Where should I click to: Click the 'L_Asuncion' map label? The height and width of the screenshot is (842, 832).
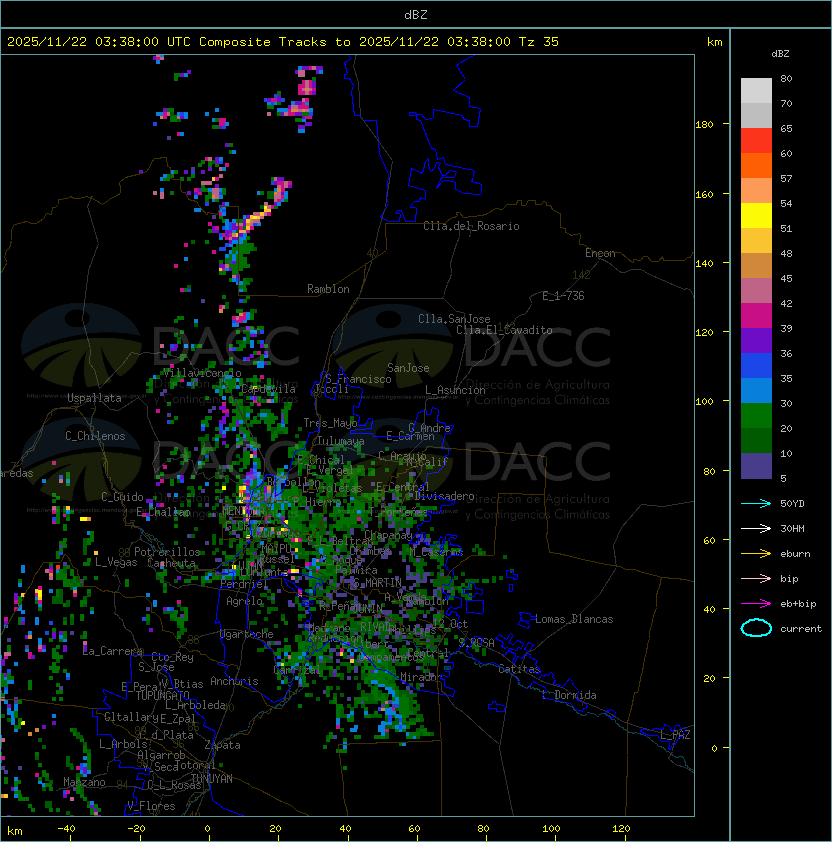pos(455,390)
